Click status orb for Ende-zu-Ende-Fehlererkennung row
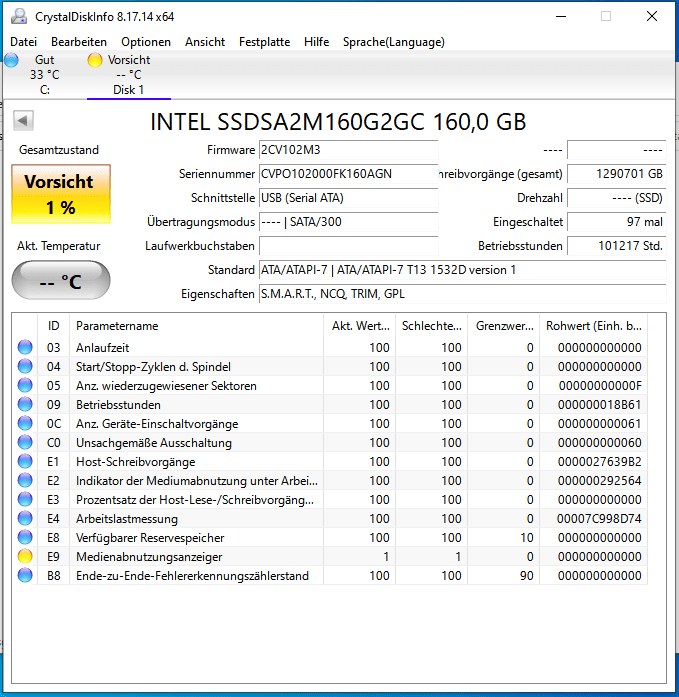Image resolution: width=679 pixels, height=697 pixels. 25,576
